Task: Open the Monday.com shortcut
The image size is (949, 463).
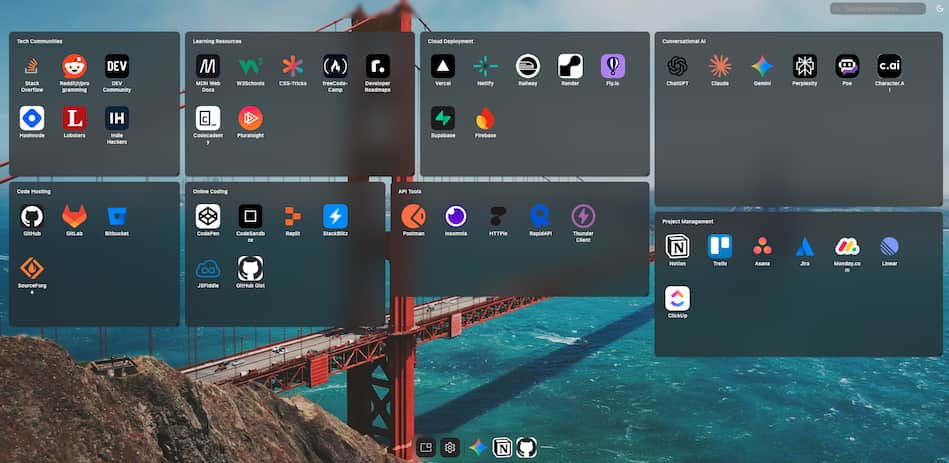Action: pyautogui.click(x=847, y=247)
